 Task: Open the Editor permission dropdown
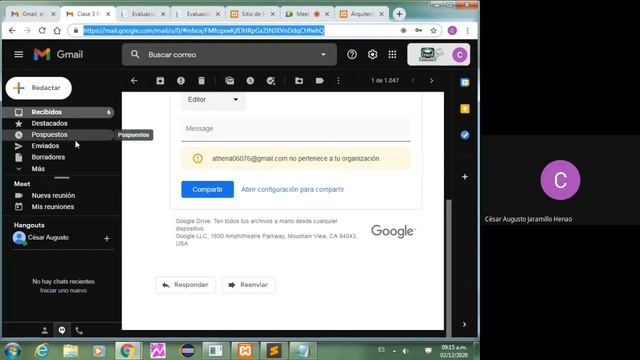point(213,100)
